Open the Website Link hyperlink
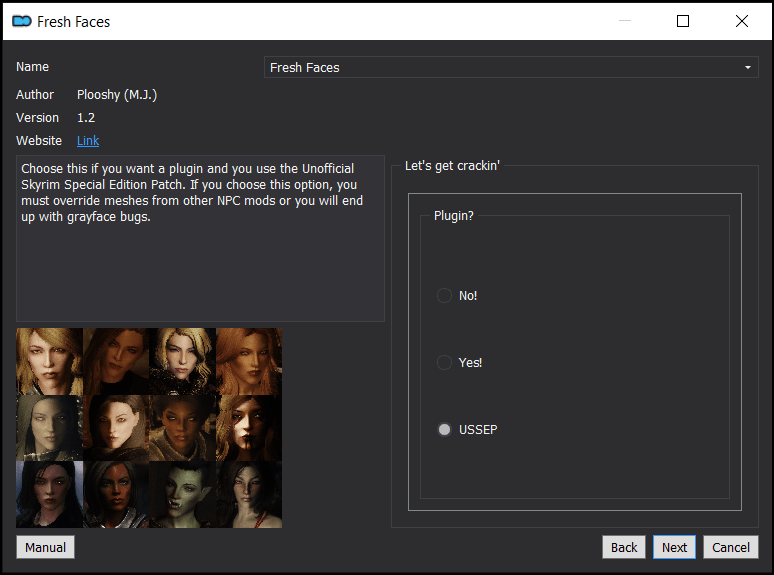 pyautogui.click(x=88, y=141)
